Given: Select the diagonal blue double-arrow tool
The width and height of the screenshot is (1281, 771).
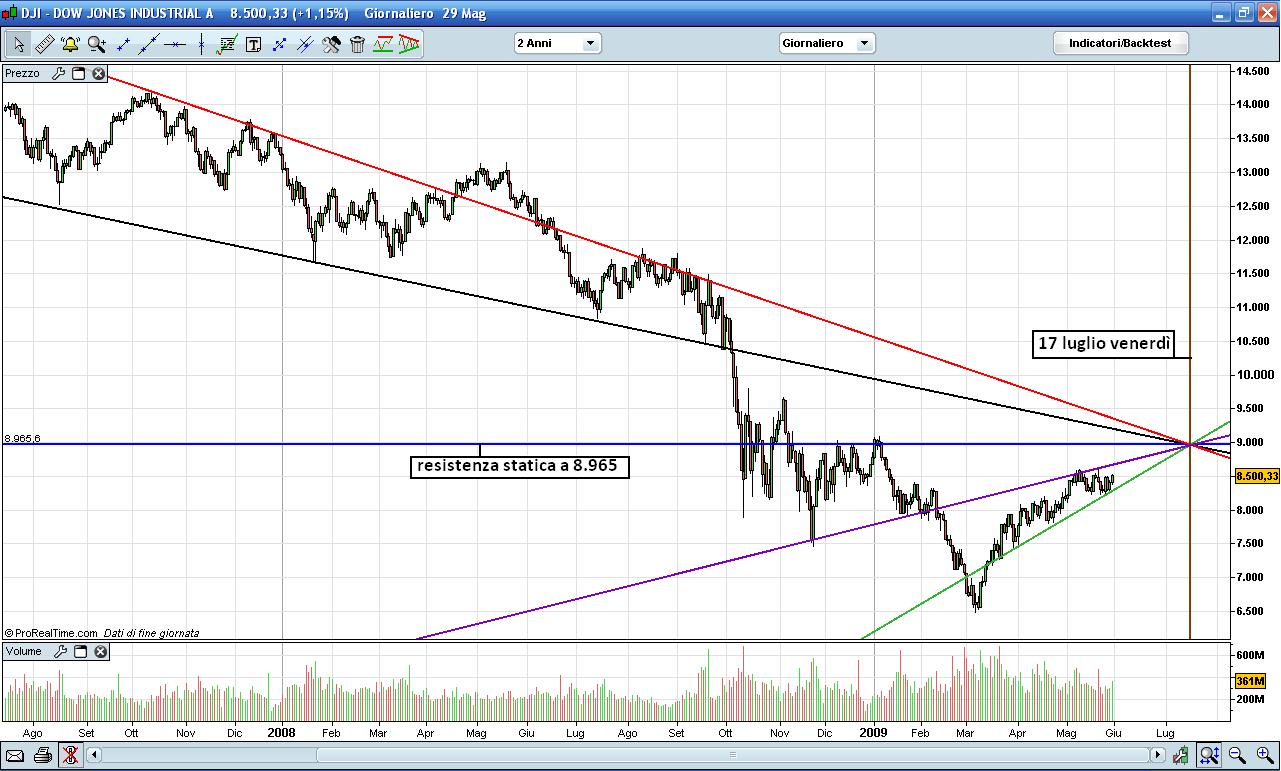Looking at the screenshot, I should coord(279,44).
